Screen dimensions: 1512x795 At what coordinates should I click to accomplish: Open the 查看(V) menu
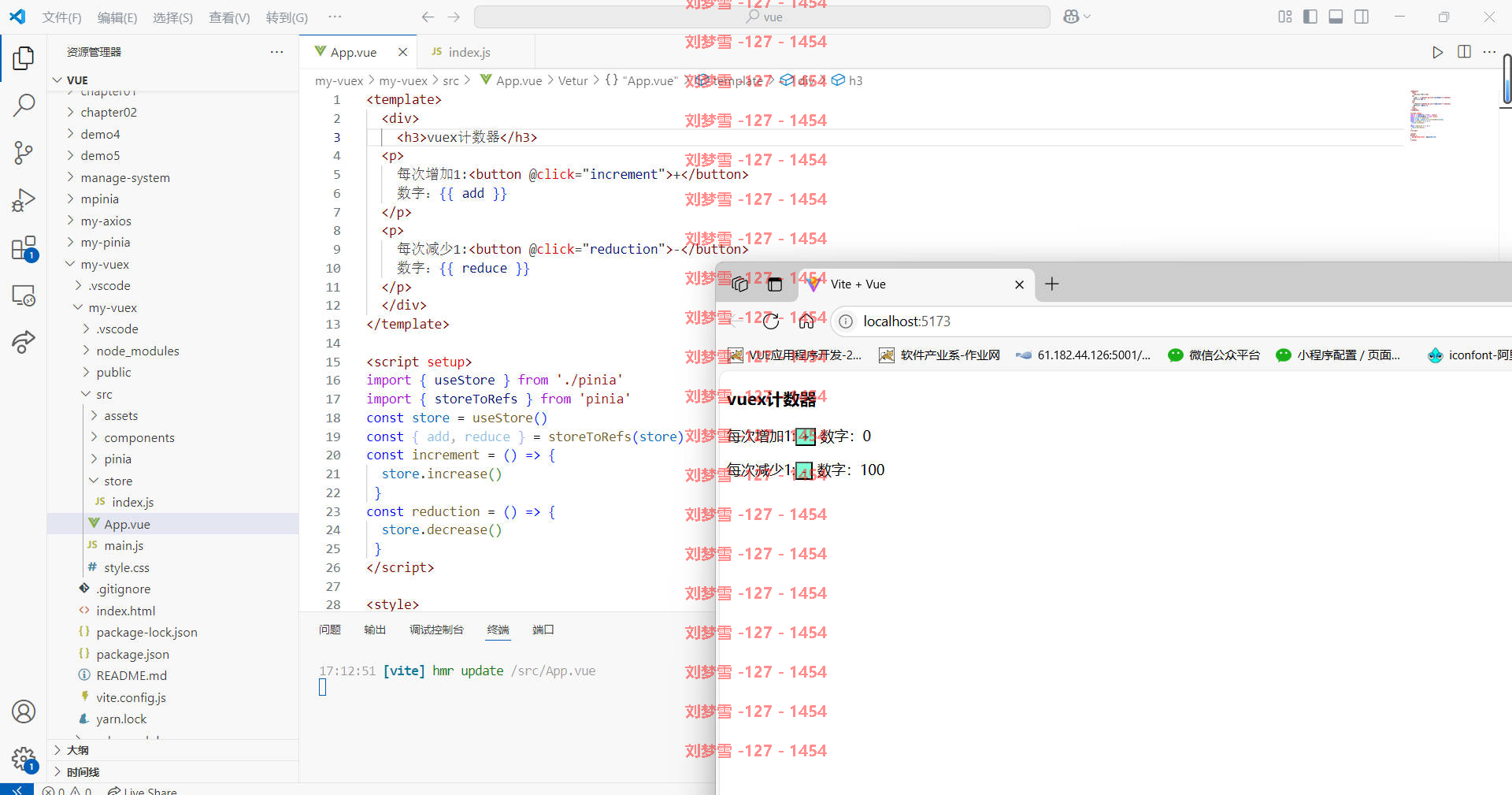(229, 17)
